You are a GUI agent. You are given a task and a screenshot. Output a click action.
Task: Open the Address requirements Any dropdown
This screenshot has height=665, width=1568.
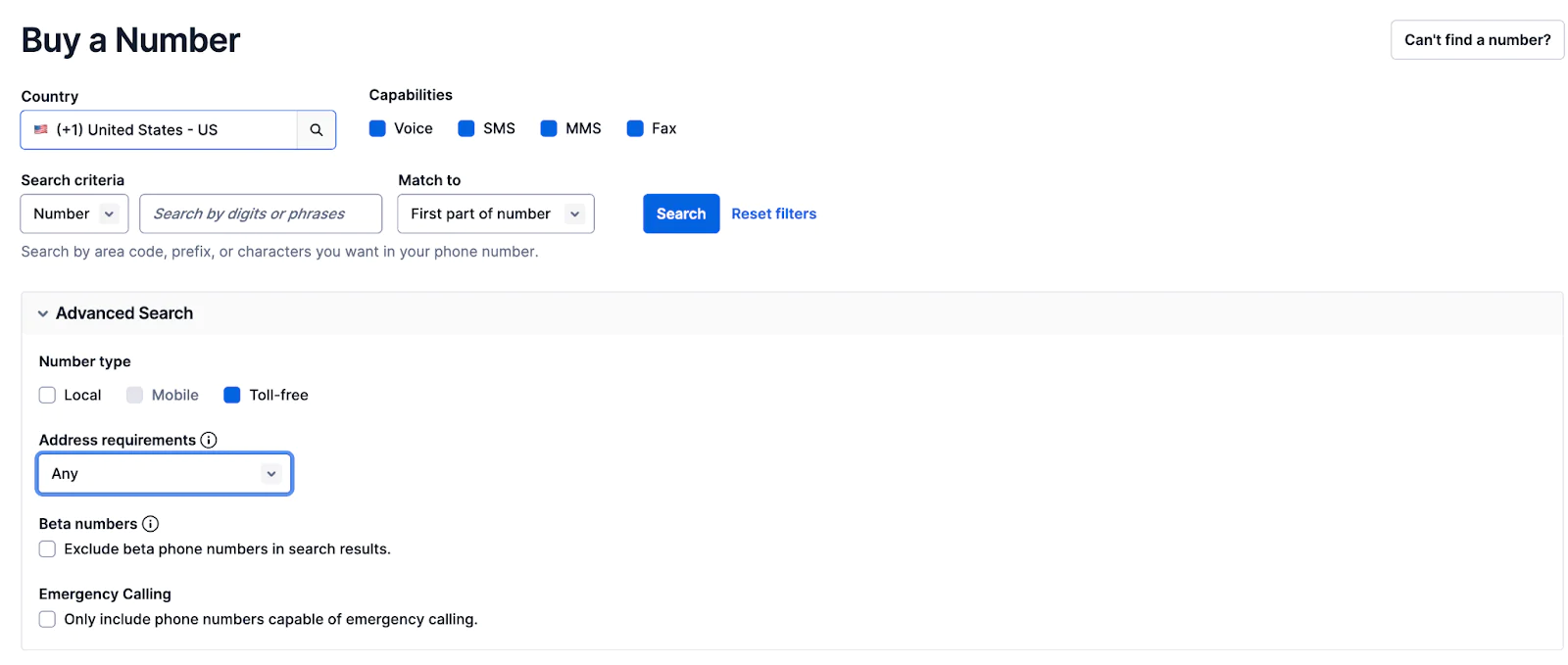165,474
